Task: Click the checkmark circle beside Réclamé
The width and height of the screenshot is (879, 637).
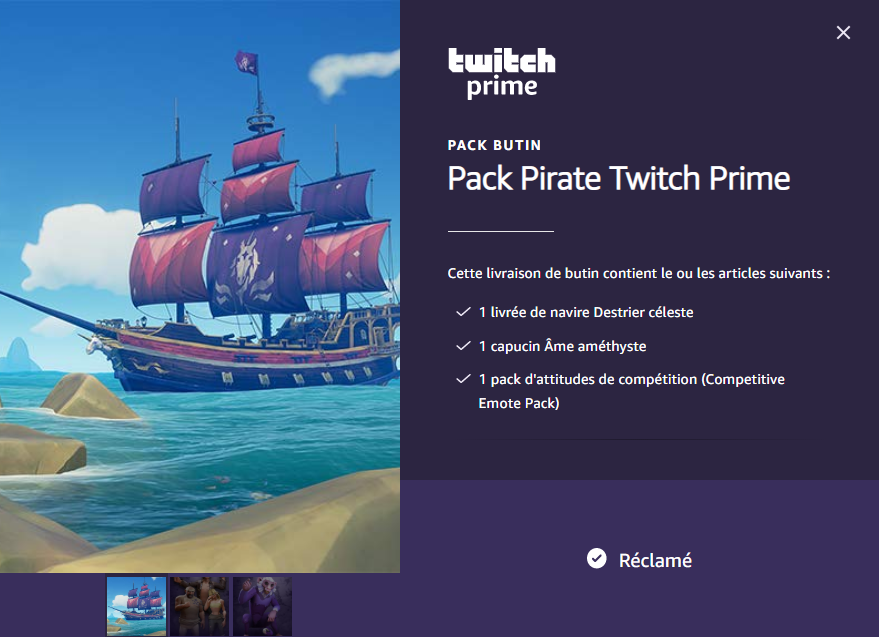Action: click(x=596, y=558)
